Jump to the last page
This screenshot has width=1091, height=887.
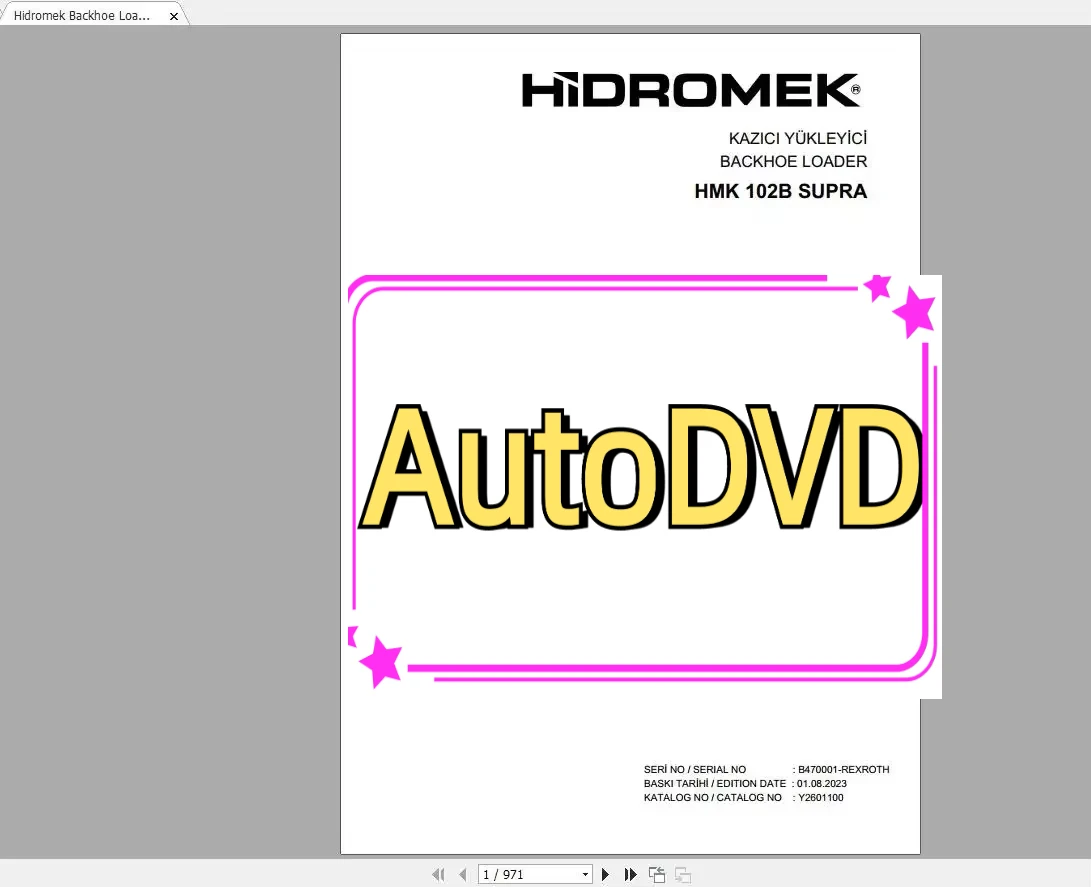(x=630, y=874)
